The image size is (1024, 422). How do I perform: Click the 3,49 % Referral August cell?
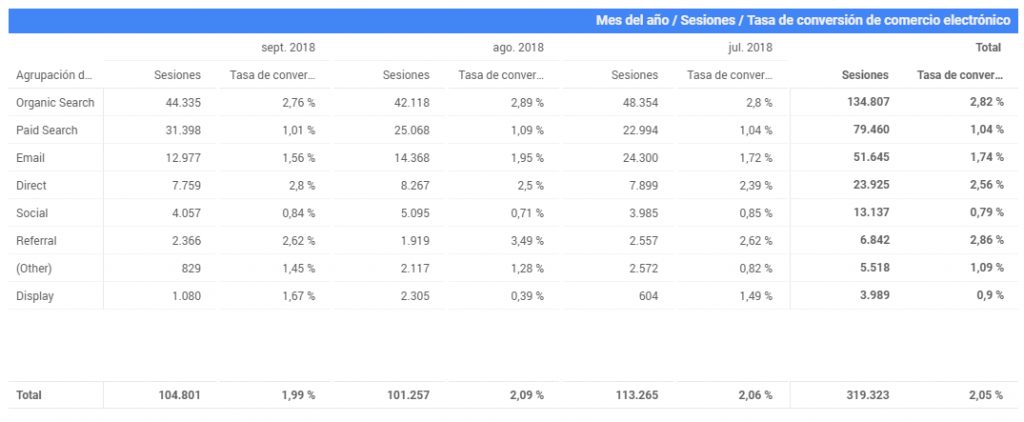[526, 240]
